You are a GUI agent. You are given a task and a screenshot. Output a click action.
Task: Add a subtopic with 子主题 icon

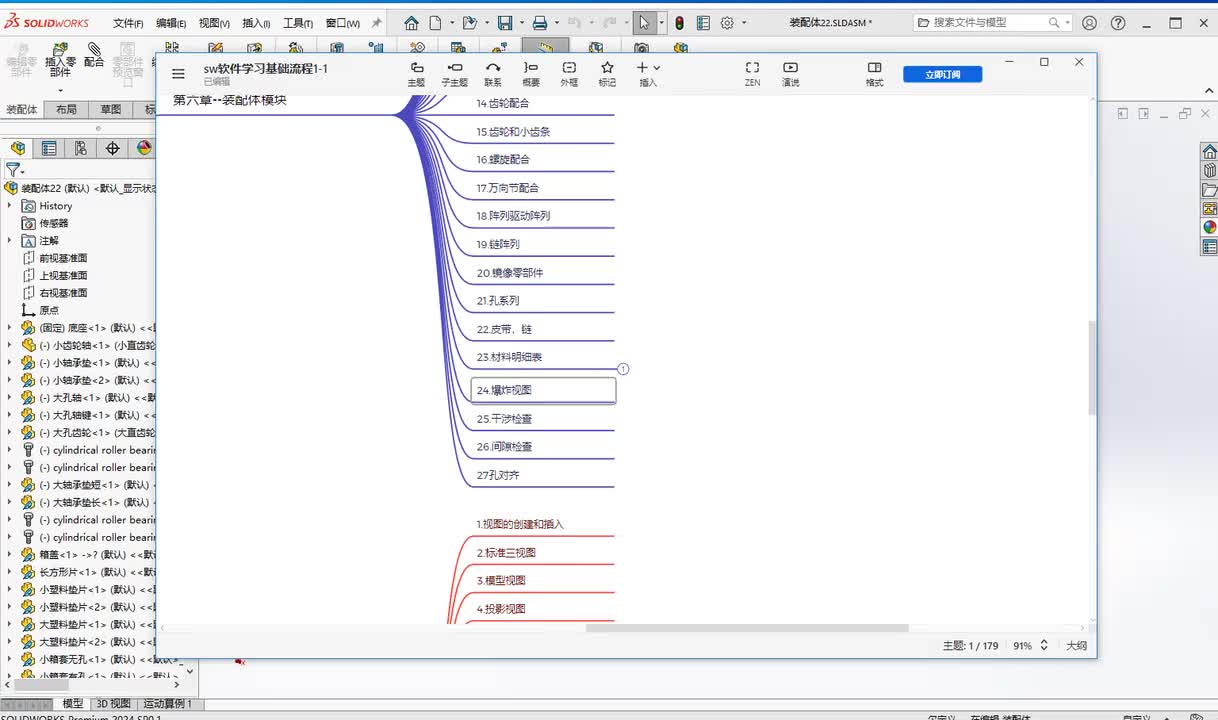point(454,74)
